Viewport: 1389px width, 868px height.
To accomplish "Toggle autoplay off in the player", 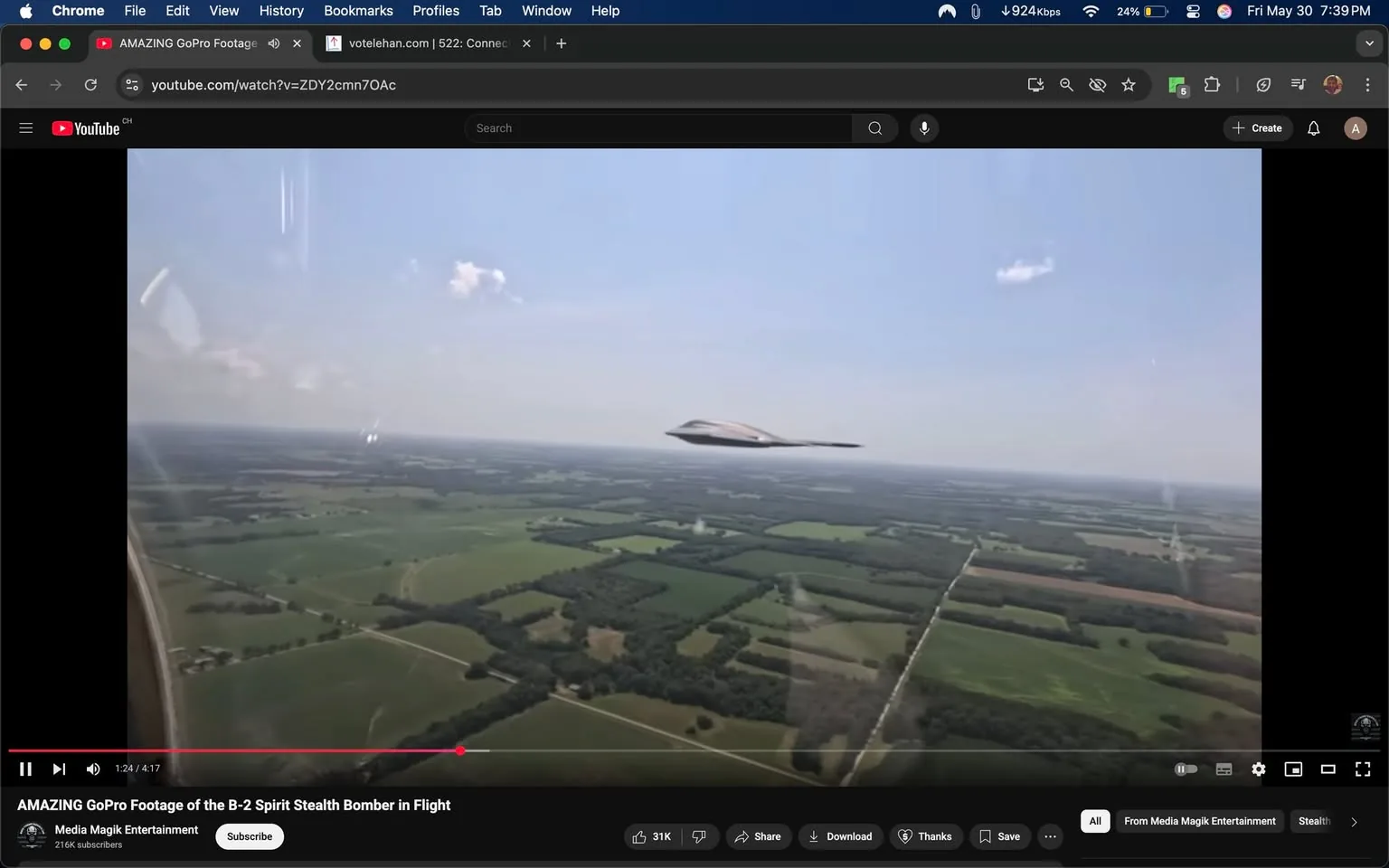I will [1186, 769].
